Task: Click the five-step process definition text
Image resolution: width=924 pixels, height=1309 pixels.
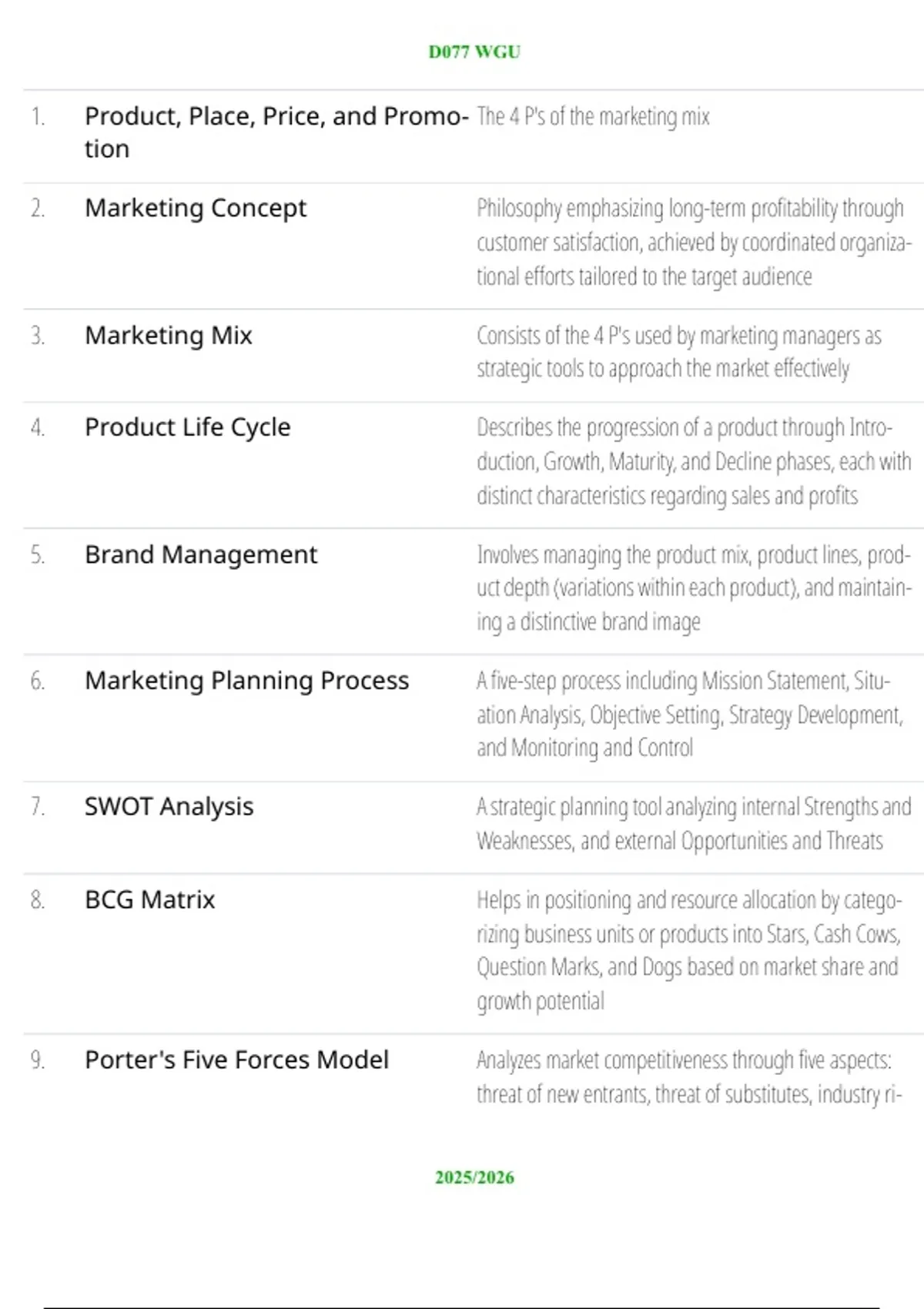Action: click(x=690, y=715)
